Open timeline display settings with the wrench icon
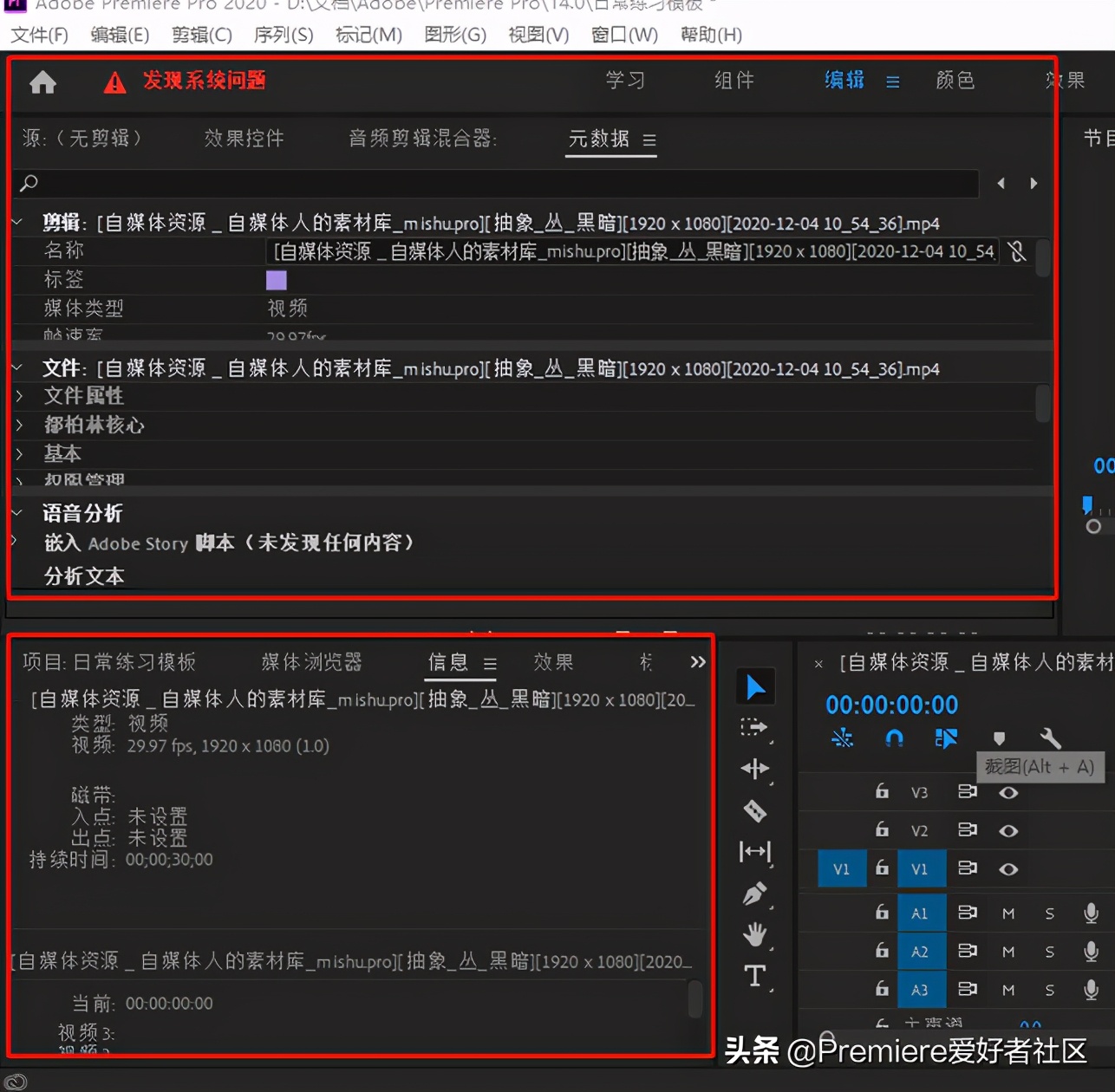This screenshot has width=1115, height=1092. [x=1050, y=739]
